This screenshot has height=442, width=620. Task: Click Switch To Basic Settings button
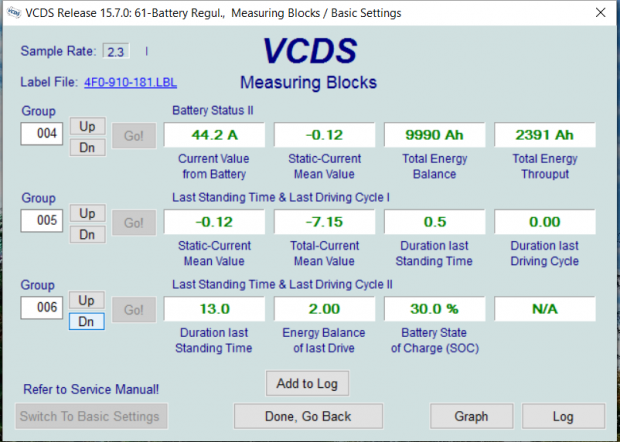91,416
